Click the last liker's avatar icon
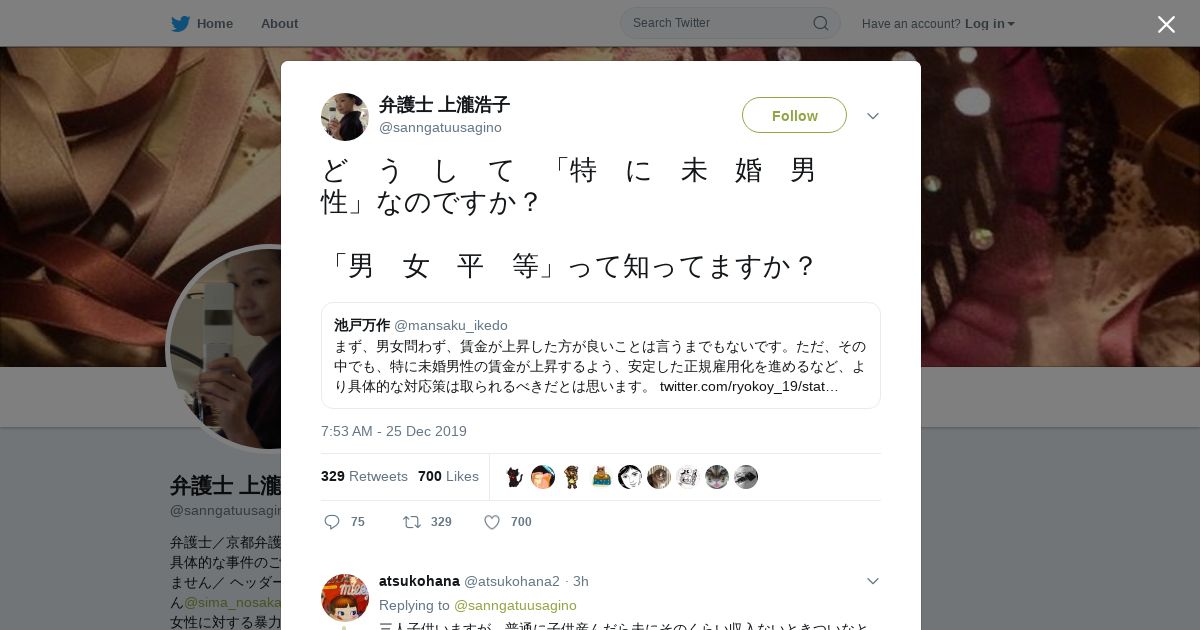 pyautogui.click(x=746, y=477)
